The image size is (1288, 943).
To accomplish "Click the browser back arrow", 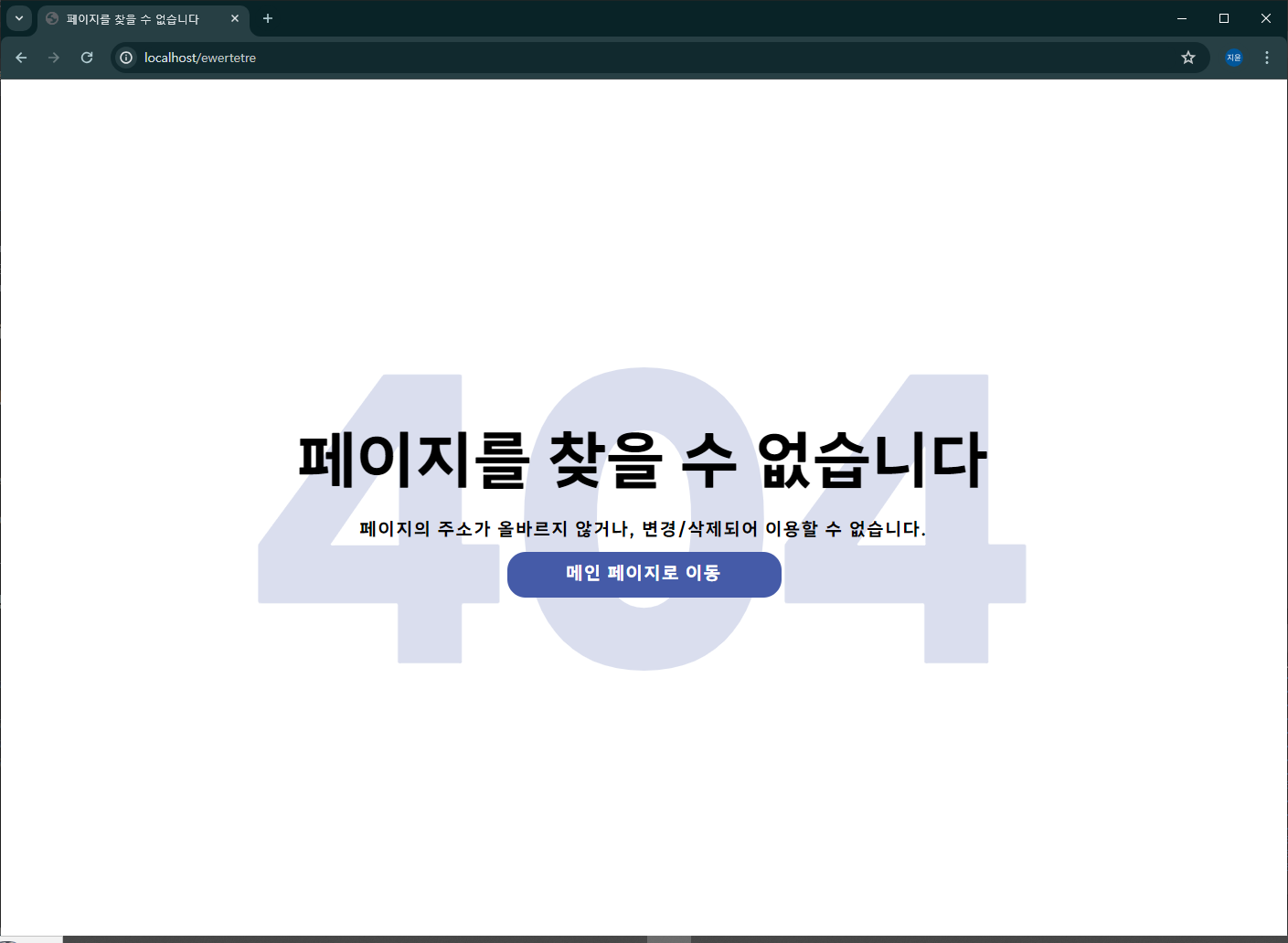I will coord(21,58).
